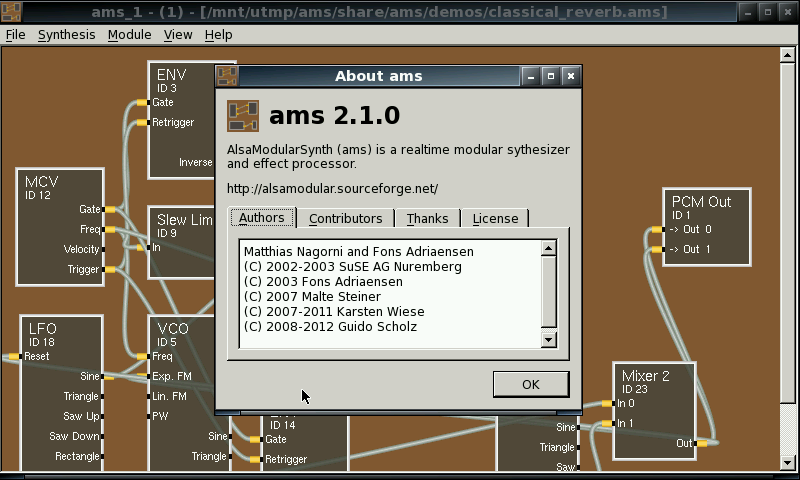Click the Mixer 2 In 0 port
800x480 pixels.
608,403
